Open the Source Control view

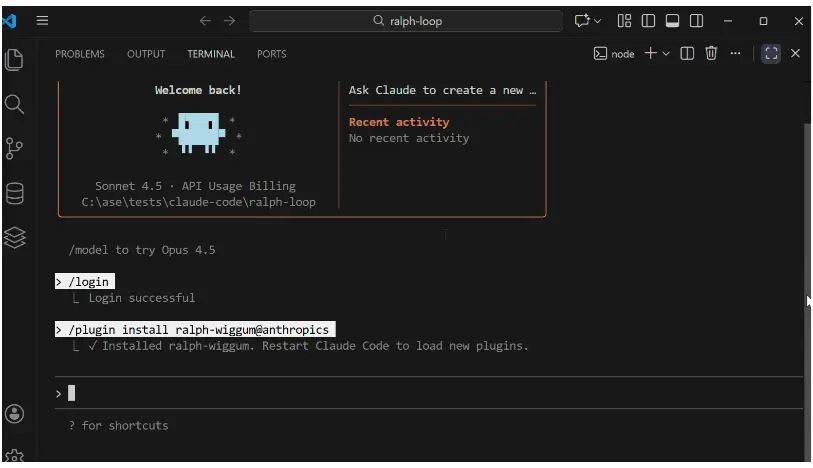point(14,148)
